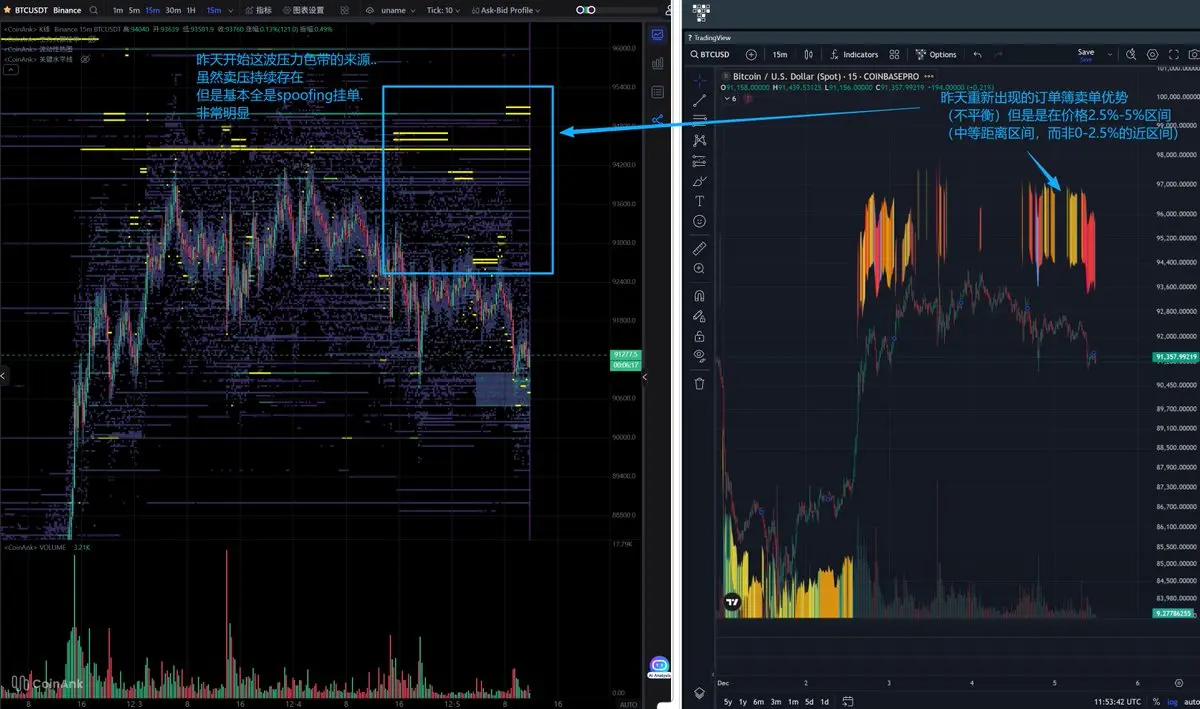Open the Bitcoin symbol legend more menu
Viewport: 1200px width, 709px height.
929,76
